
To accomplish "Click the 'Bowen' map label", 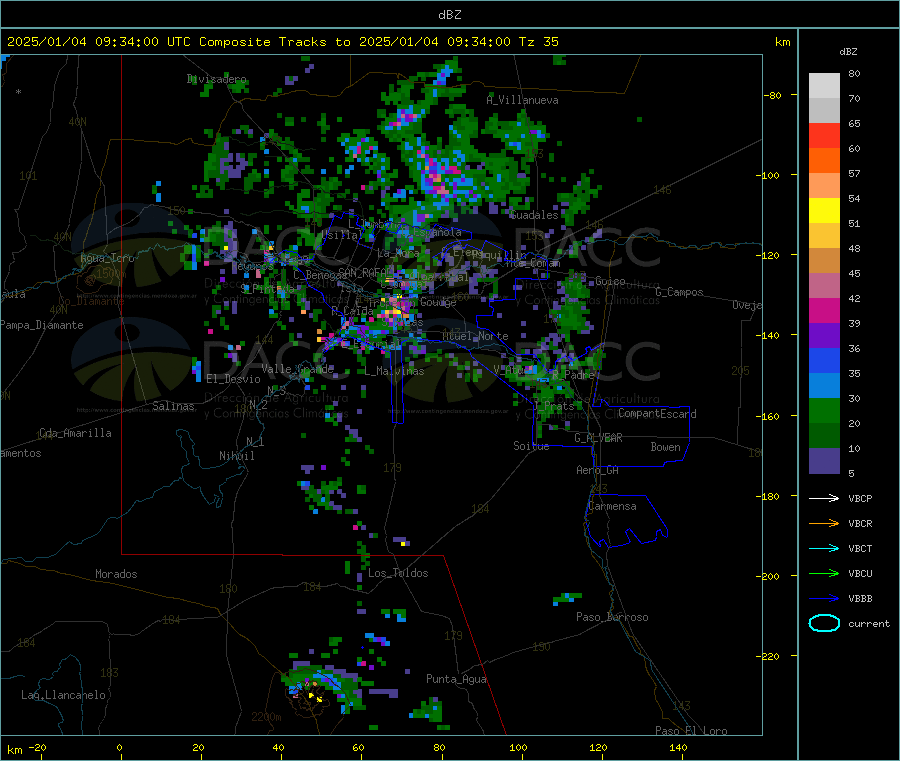I will [665, 447].
